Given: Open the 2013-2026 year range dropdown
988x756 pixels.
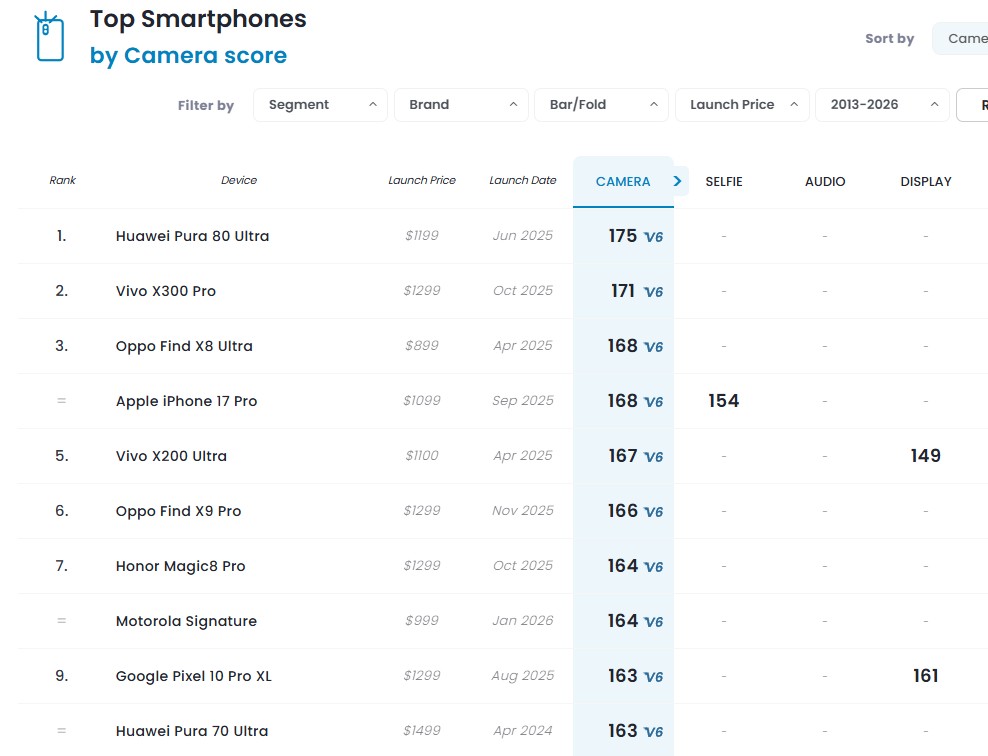Looking at the screenshot, I should [882, 104].
